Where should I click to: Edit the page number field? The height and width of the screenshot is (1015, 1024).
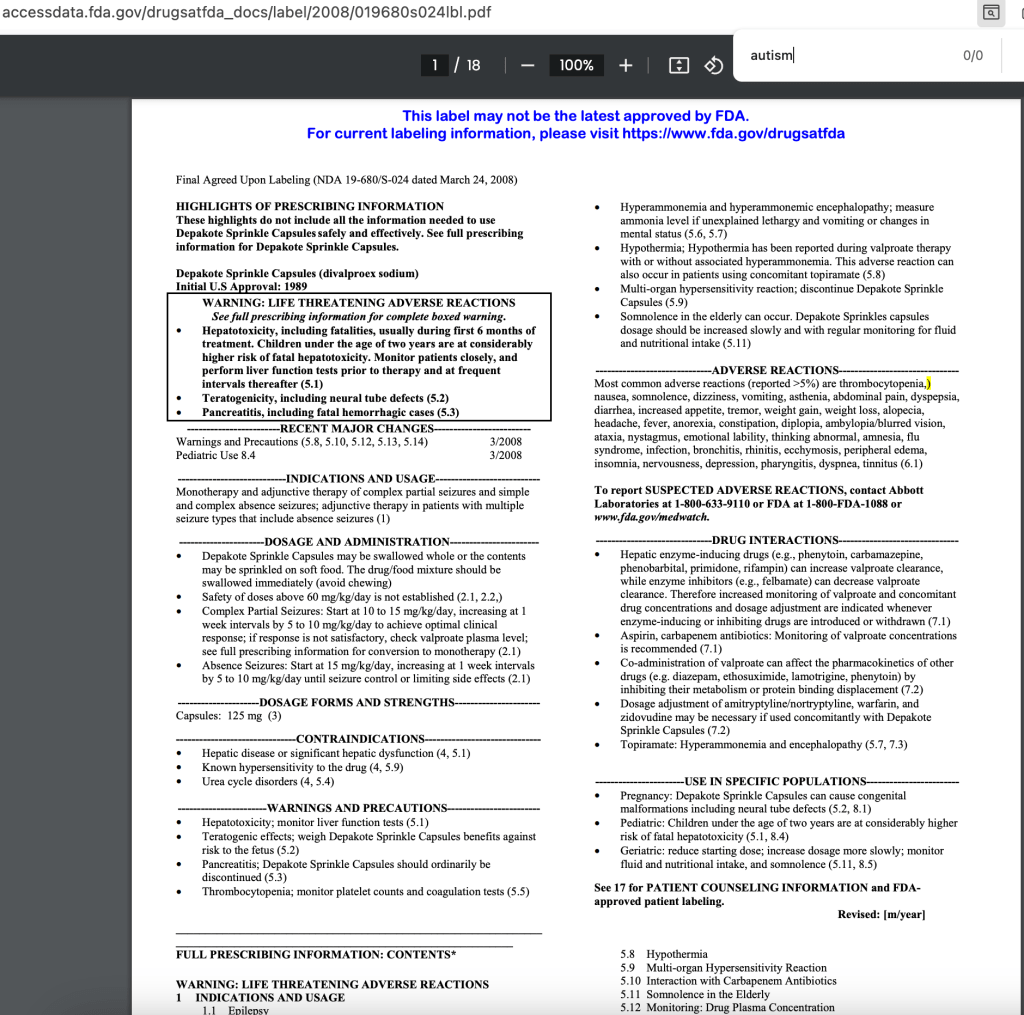coord(435,65)
